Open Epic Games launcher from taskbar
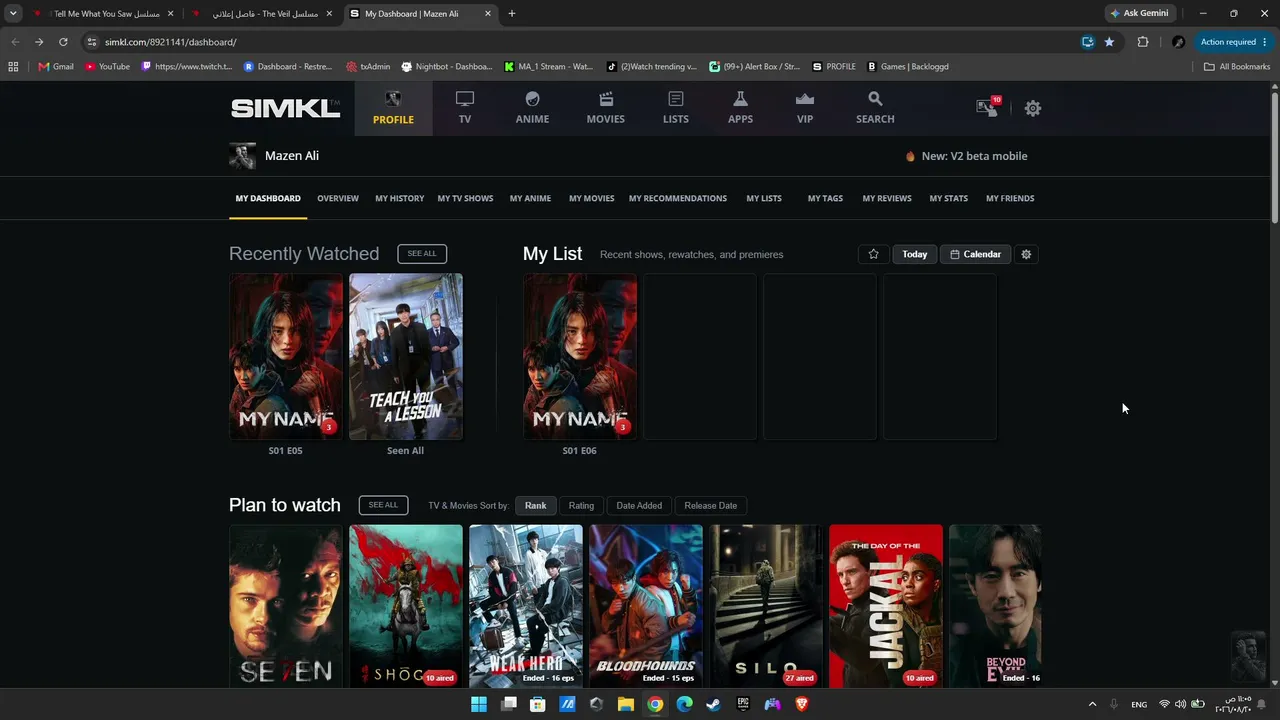1280x720 pixels. click(743, 704)
